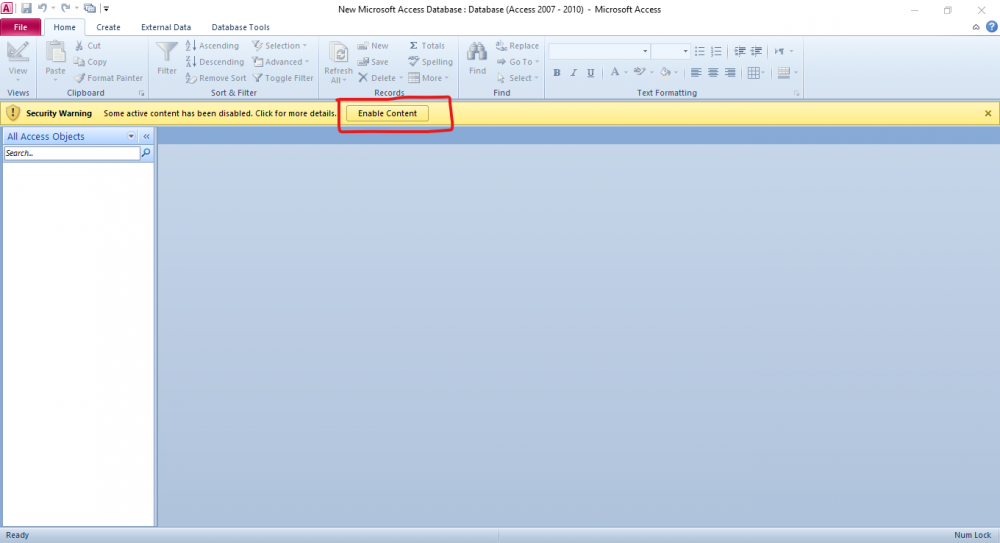This screenshot has width=1000, height=543.
Task: Click into the navigation pane Search box
Action: click(x=71, y=153)
